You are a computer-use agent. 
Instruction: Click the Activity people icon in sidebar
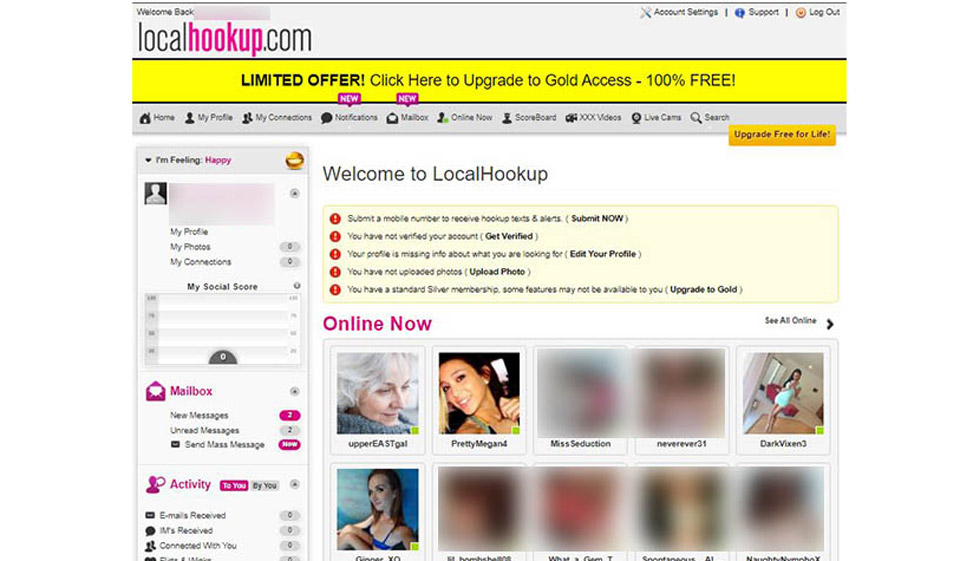156,484
